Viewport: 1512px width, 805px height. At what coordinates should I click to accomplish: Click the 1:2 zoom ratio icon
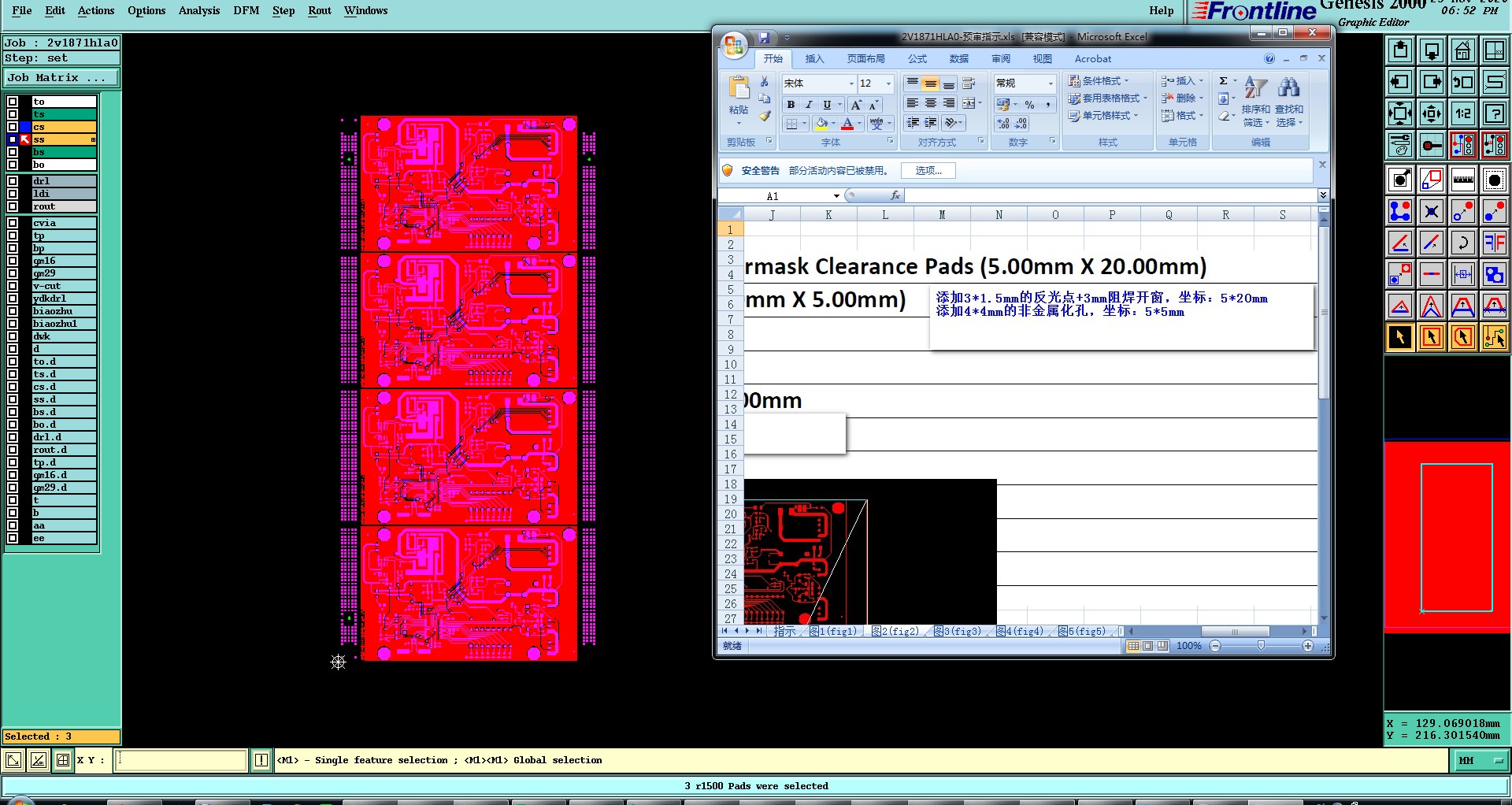coord(1463,113)
